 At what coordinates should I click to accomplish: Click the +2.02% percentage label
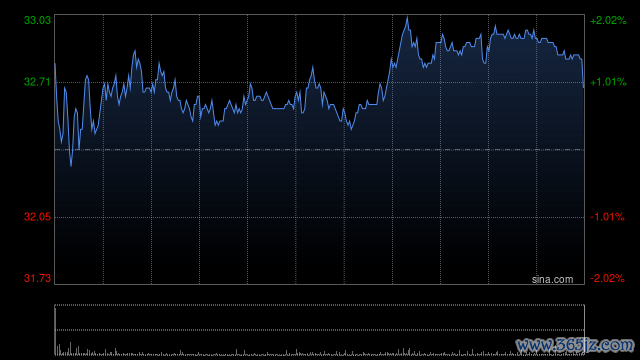(x=608, y=20)
